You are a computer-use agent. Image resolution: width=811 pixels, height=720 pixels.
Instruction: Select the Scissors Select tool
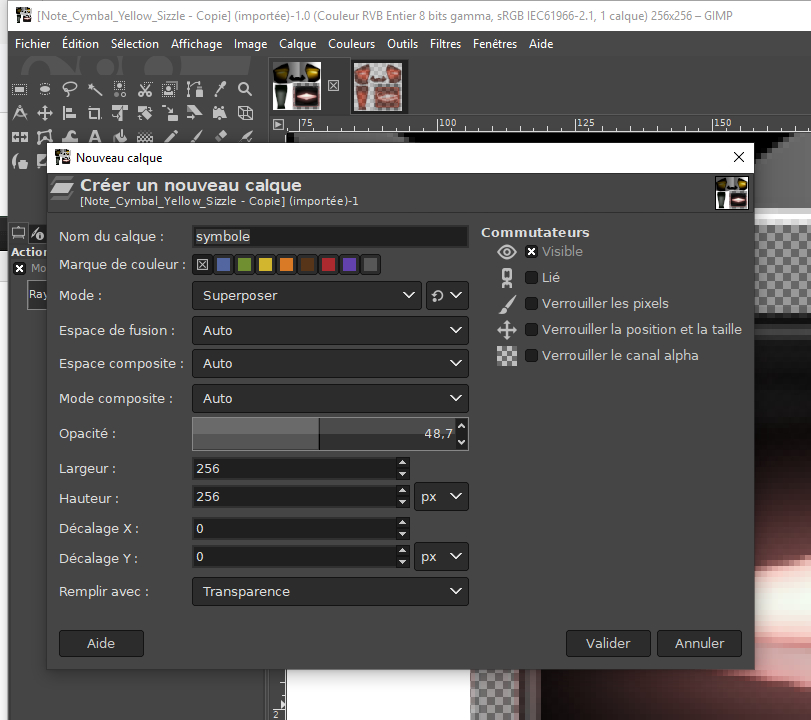pos(145,89)
